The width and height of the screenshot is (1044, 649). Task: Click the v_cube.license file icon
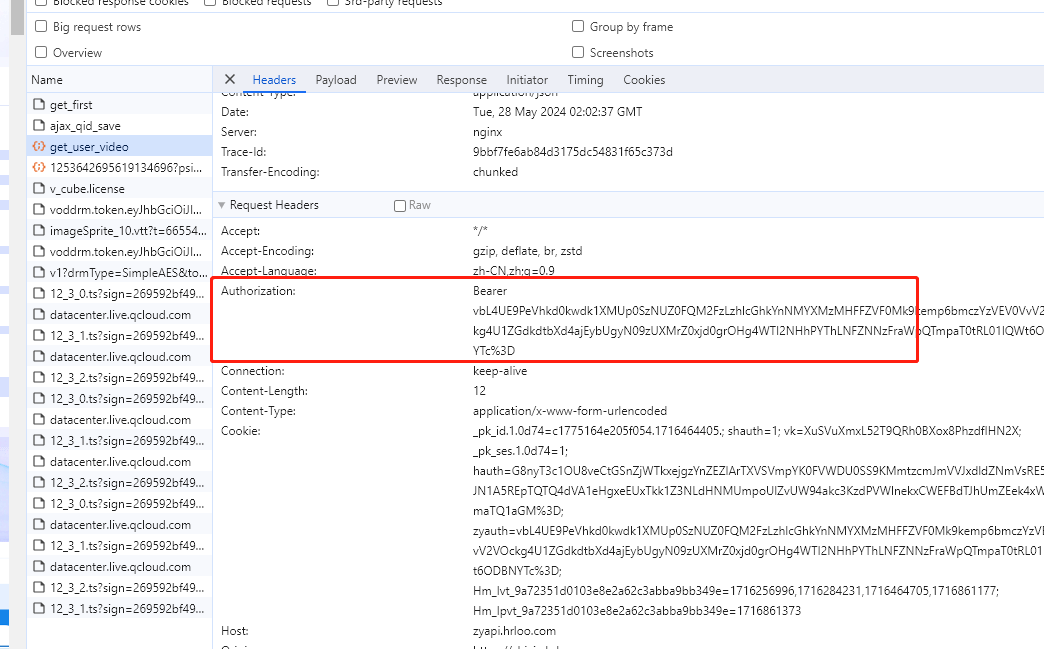click(x=39, y=188)
